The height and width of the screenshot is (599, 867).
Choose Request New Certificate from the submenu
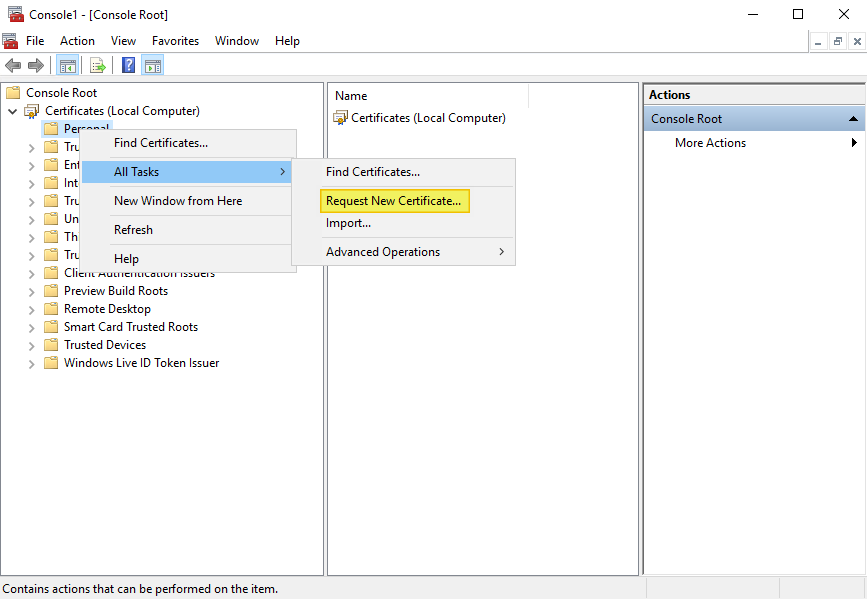393,201
